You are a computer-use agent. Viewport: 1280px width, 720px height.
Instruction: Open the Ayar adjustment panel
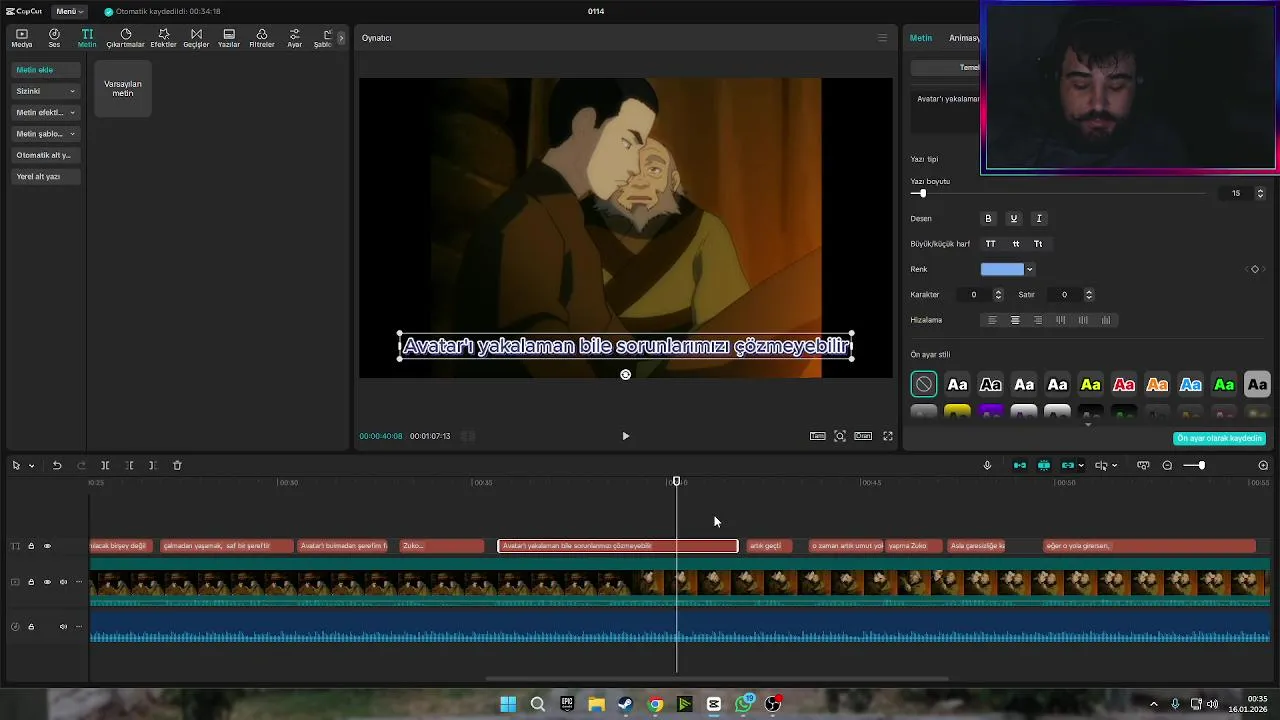click(294, 38)
